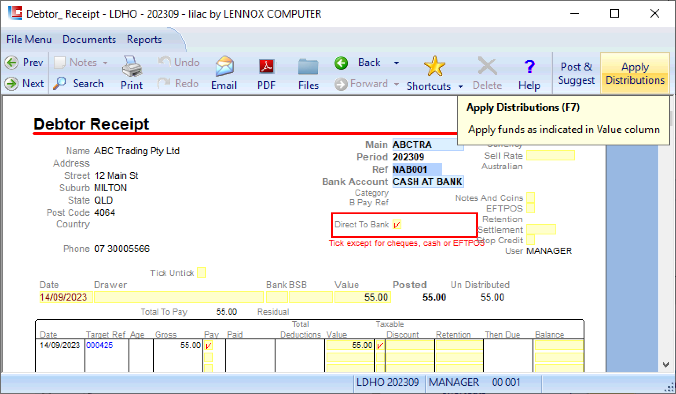Click vertical scrollbar down arrow

pos(666,365)
